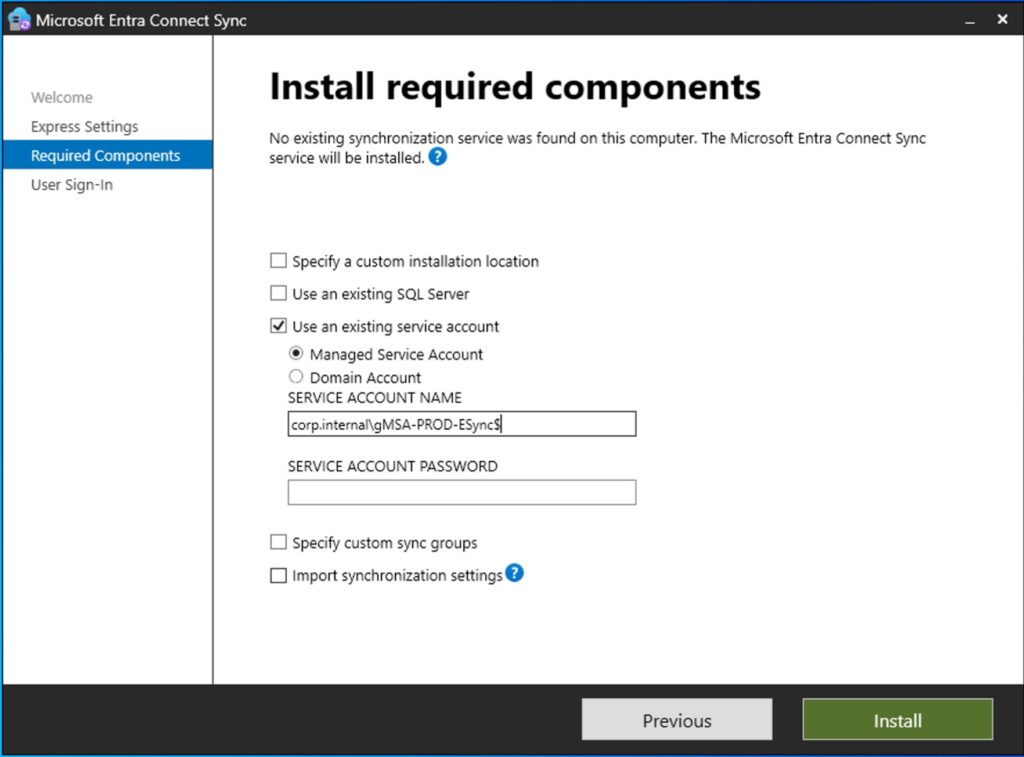1024x757 pixels.
Task: Focus the Service Account Password field
Action: pos(461,492)
